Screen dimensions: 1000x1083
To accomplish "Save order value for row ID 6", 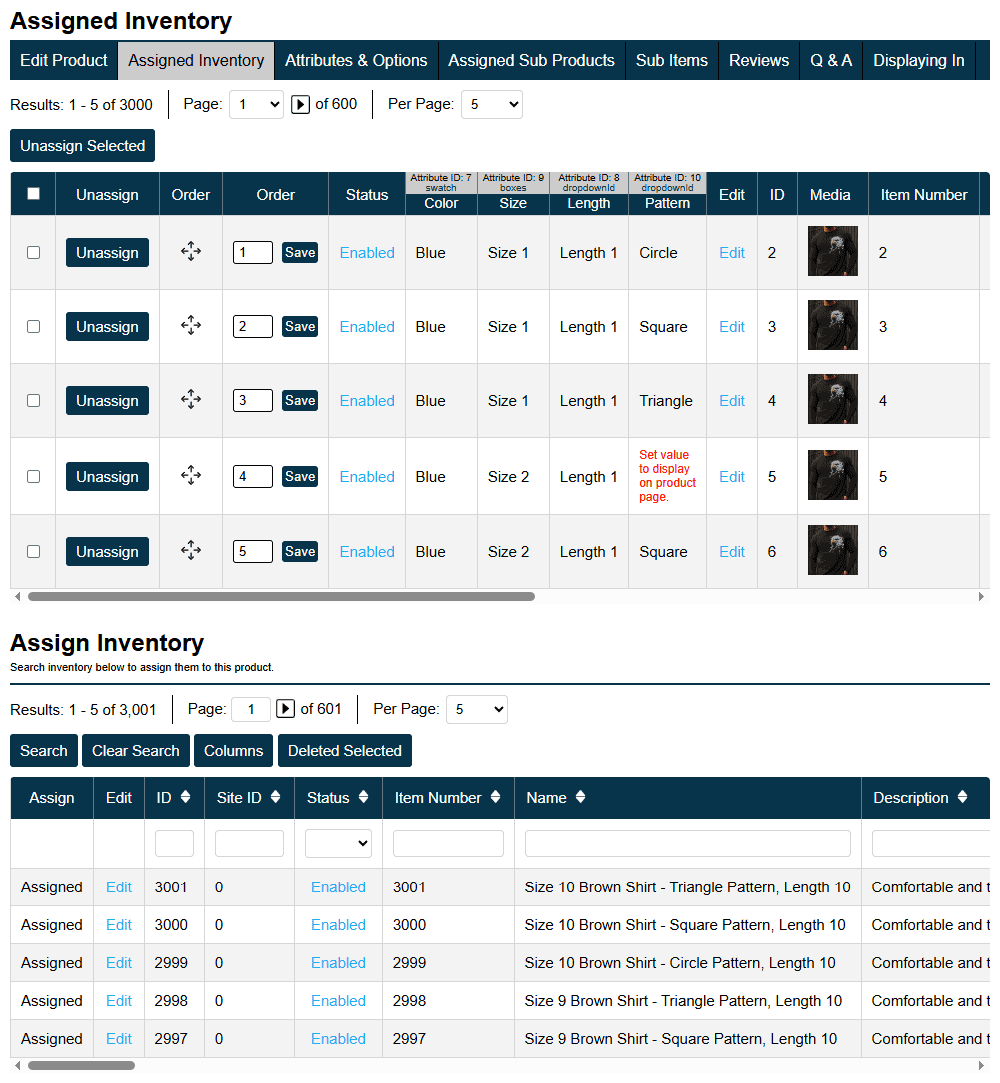I will (300, 551).
